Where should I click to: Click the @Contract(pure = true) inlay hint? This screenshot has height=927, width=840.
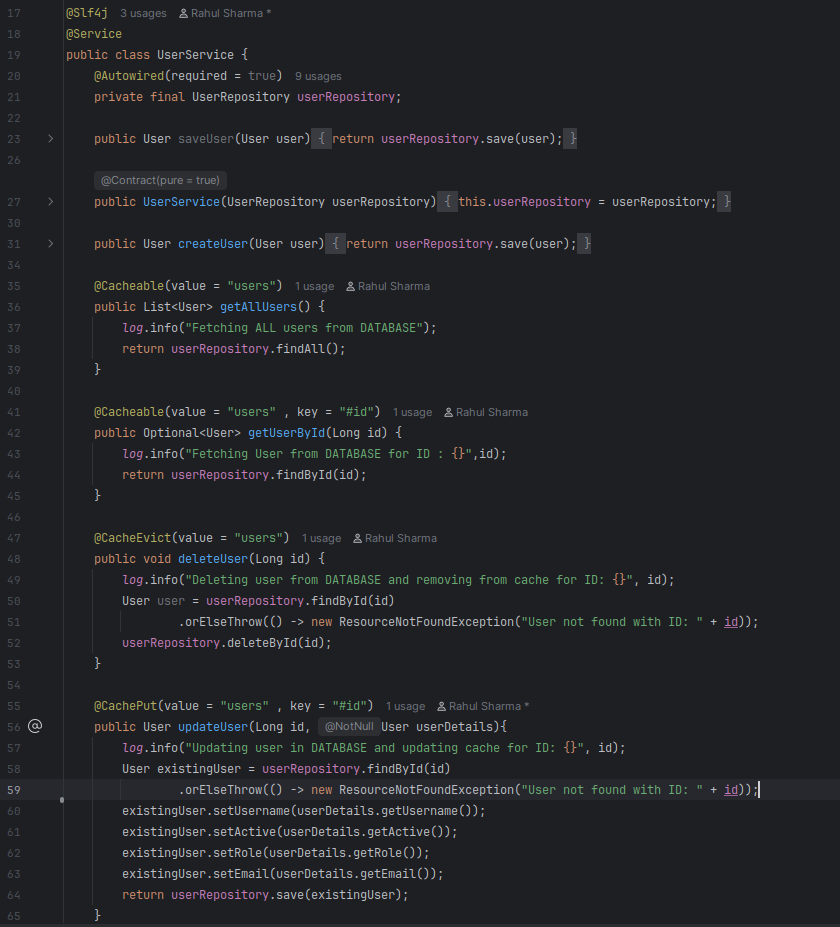pyautogui.click(x=160, y=180)
